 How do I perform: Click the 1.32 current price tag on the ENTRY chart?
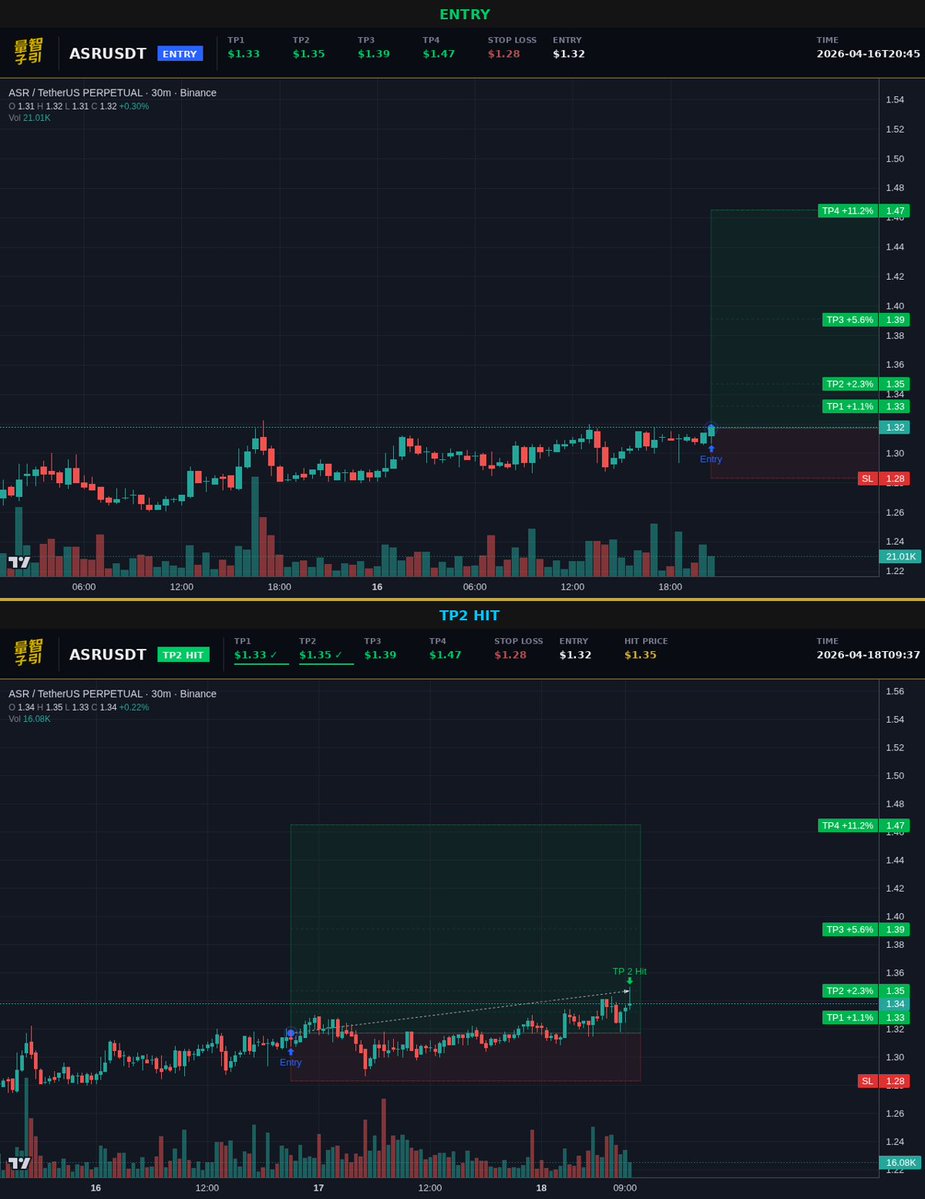[x=894, y=427]
